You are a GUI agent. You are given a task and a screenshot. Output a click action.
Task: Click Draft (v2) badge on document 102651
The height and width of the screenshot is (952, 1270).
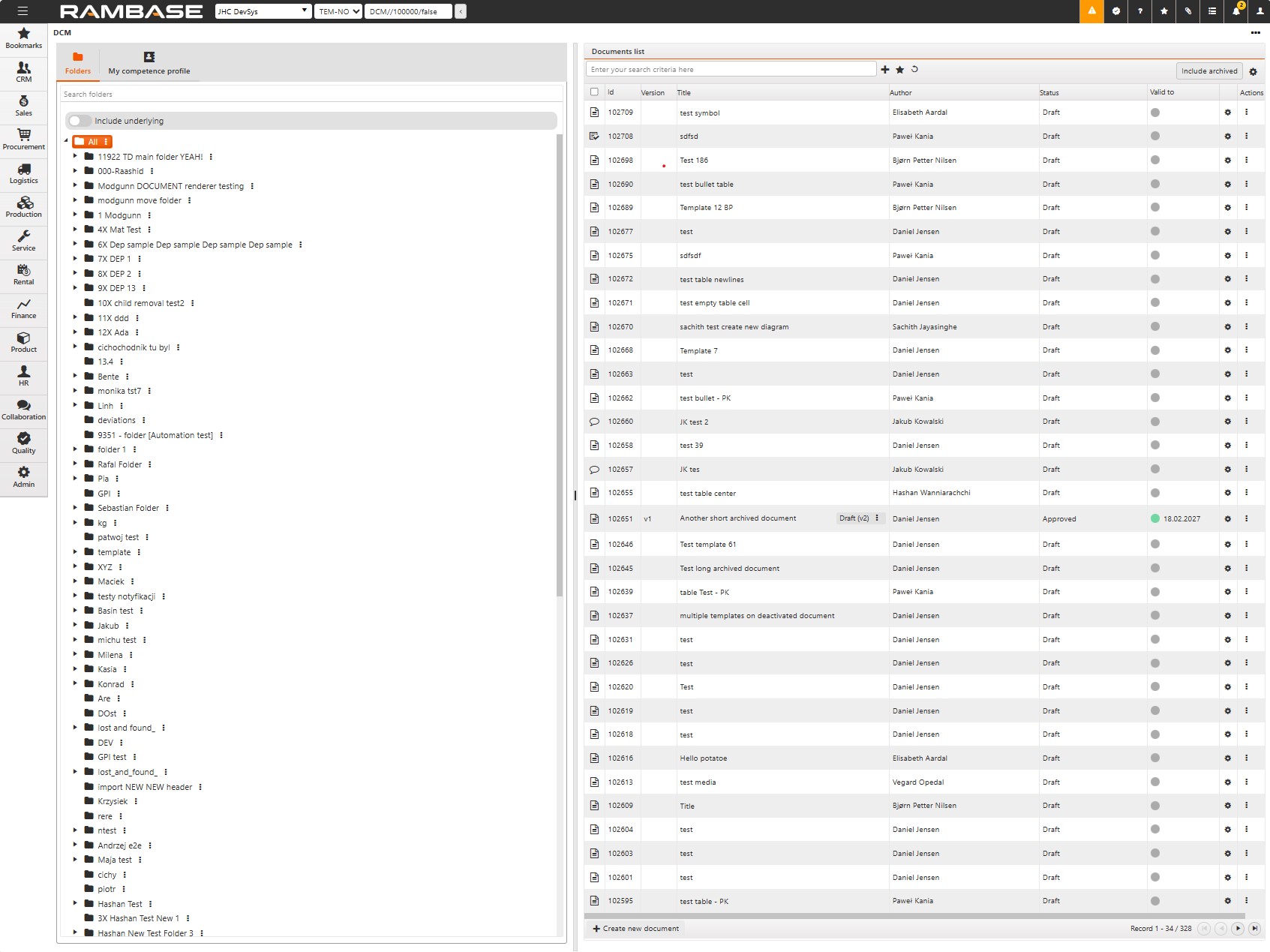click(x=854, y=518)
